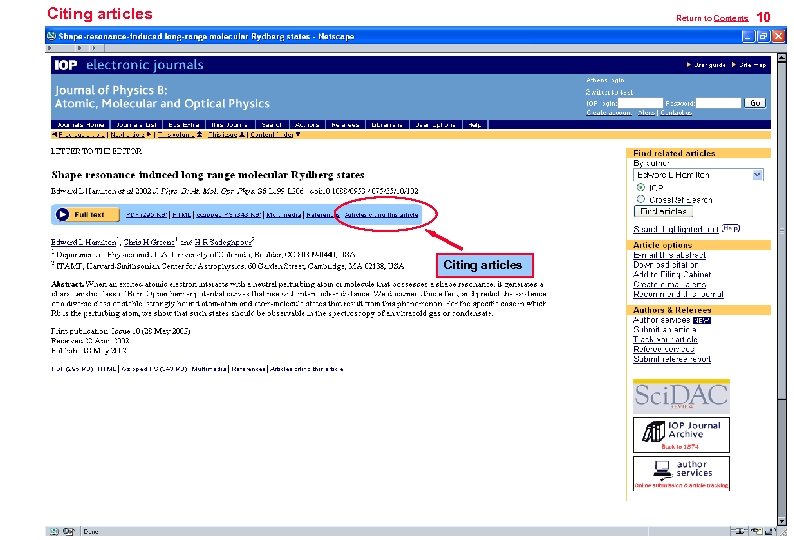Click the PDF link in the blue bar
This screenshot has height=540, width=794.
pos(147,215)
